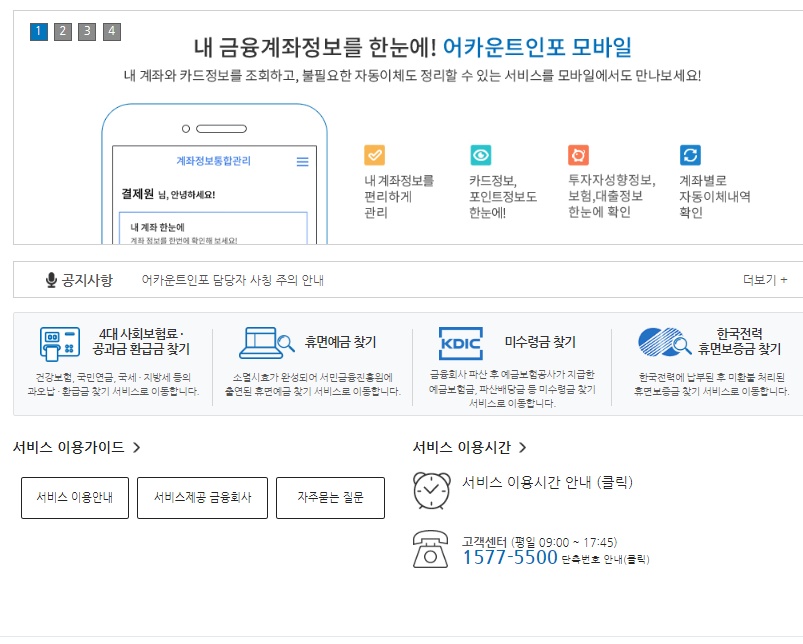Click 투자자성향정보, 보험,대출정보 text
803x644 pixels.
(611, 196)
